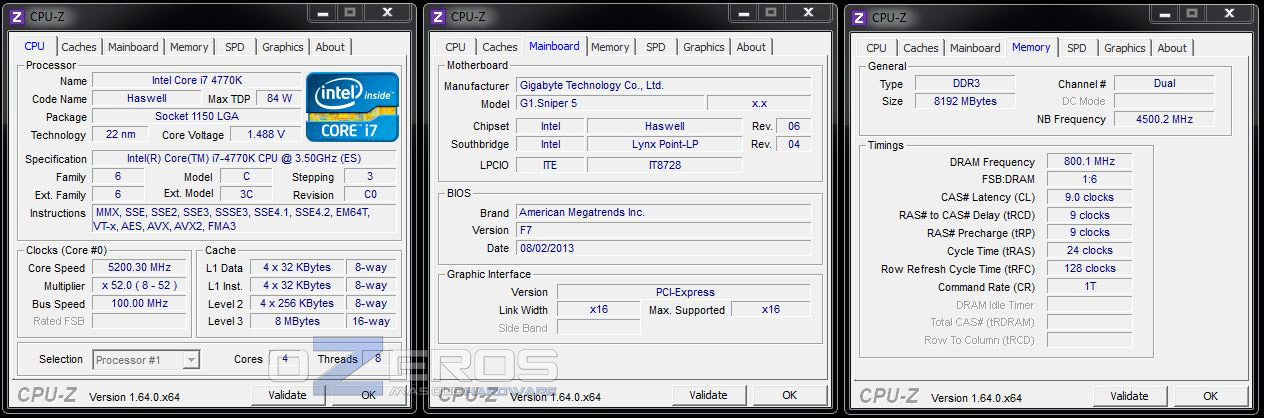Screen dimensions: 1264x418
Task: Select SPD tab in CPU window
Action: 234,47
